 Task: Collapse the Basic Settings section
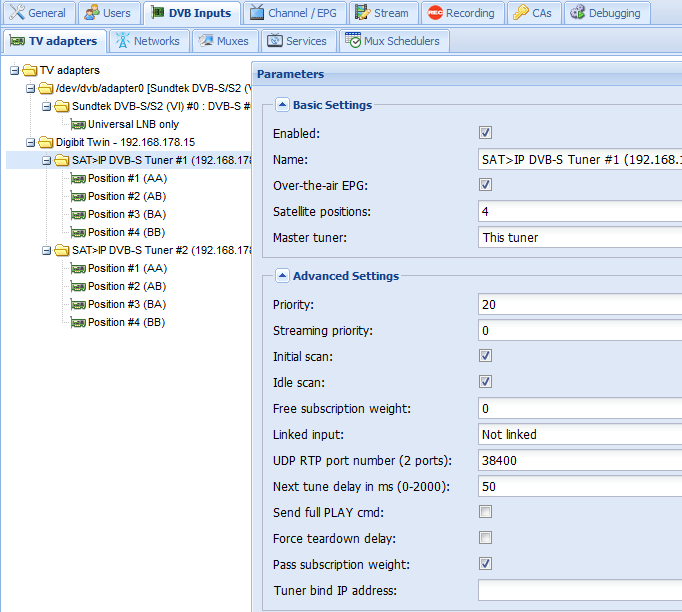(282, 105)
